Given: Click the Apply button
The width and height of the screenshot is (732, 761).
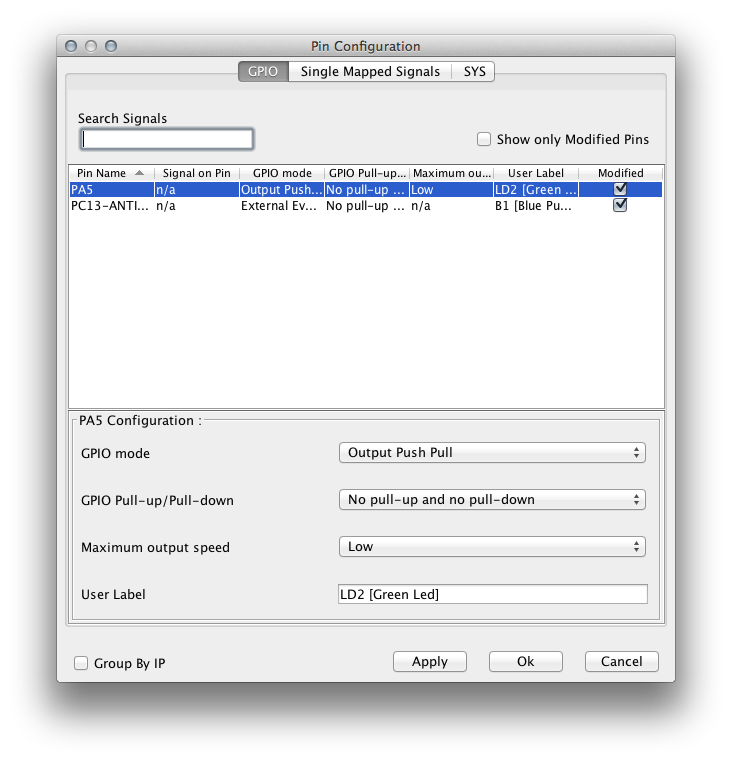Looking at the screenshot, I should pos(430,662).
